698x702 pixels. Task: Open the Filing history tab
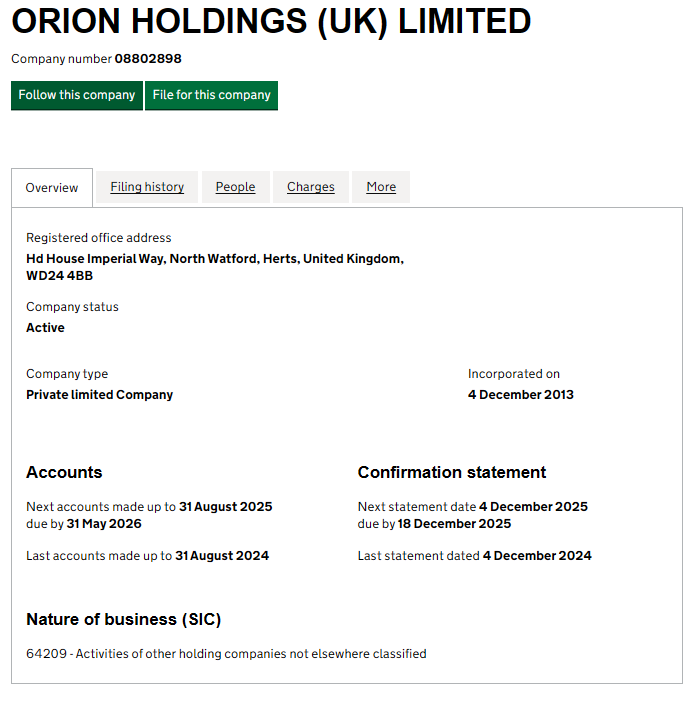[147, 187]
